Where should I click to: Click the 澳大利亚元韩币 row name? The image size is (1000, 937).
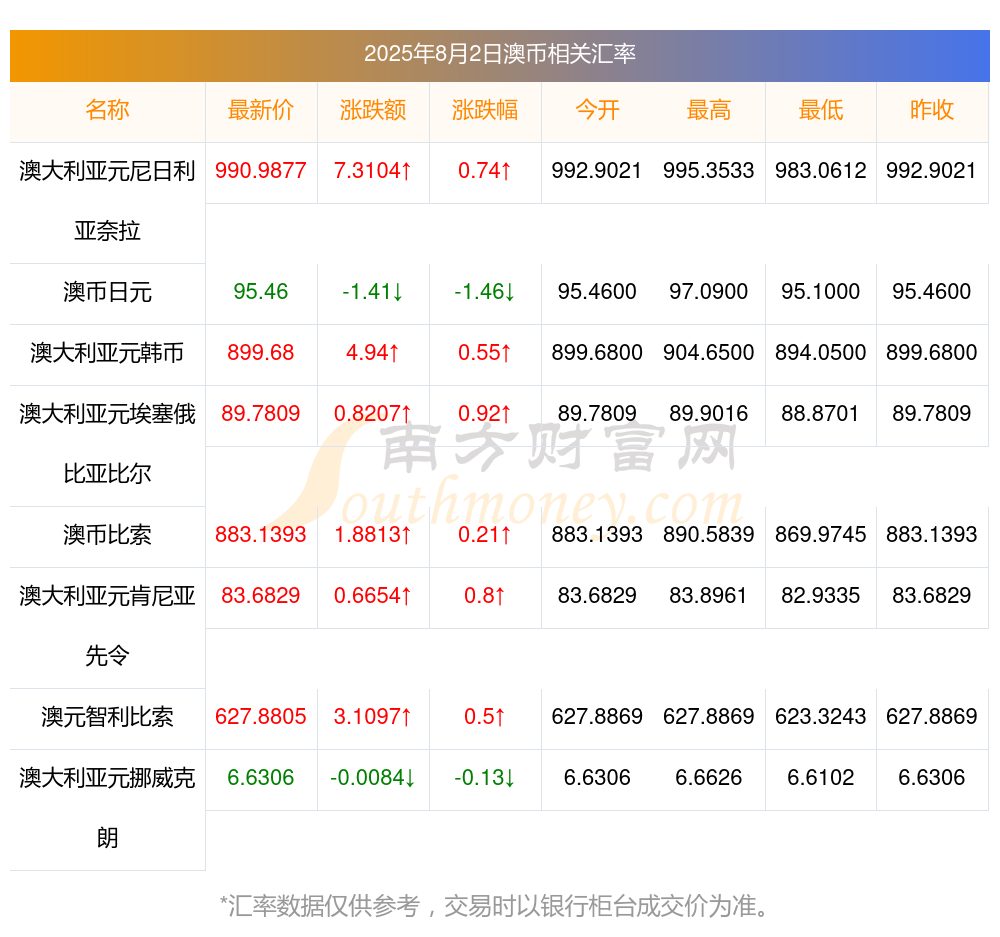point(107,353)
